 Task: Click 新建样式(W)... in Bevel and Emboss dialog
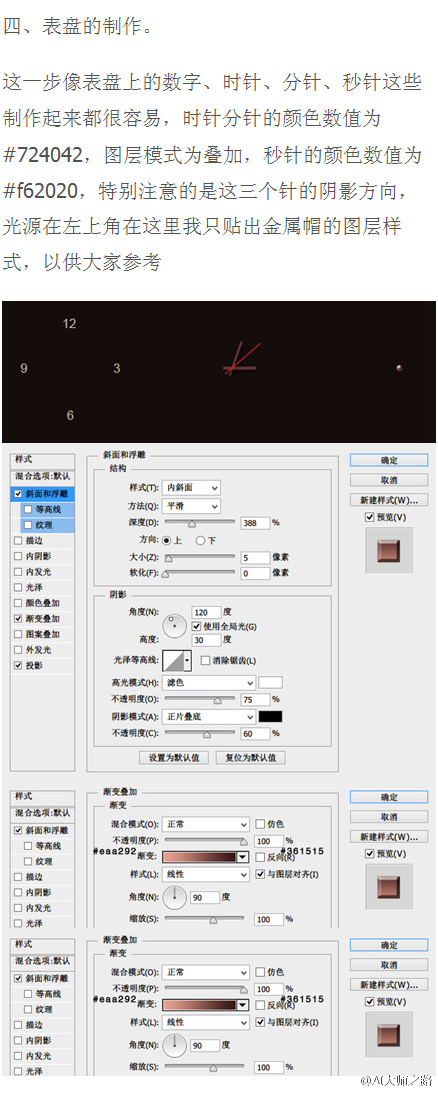click(x=388, y=500)
